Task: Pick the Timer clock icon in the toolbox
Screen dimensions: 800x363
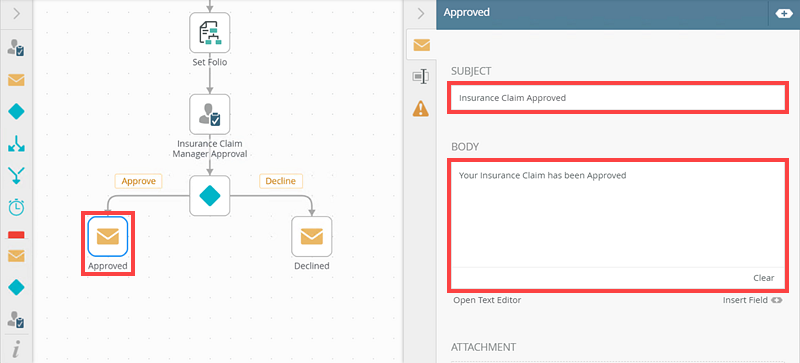Action: [16, 207]
